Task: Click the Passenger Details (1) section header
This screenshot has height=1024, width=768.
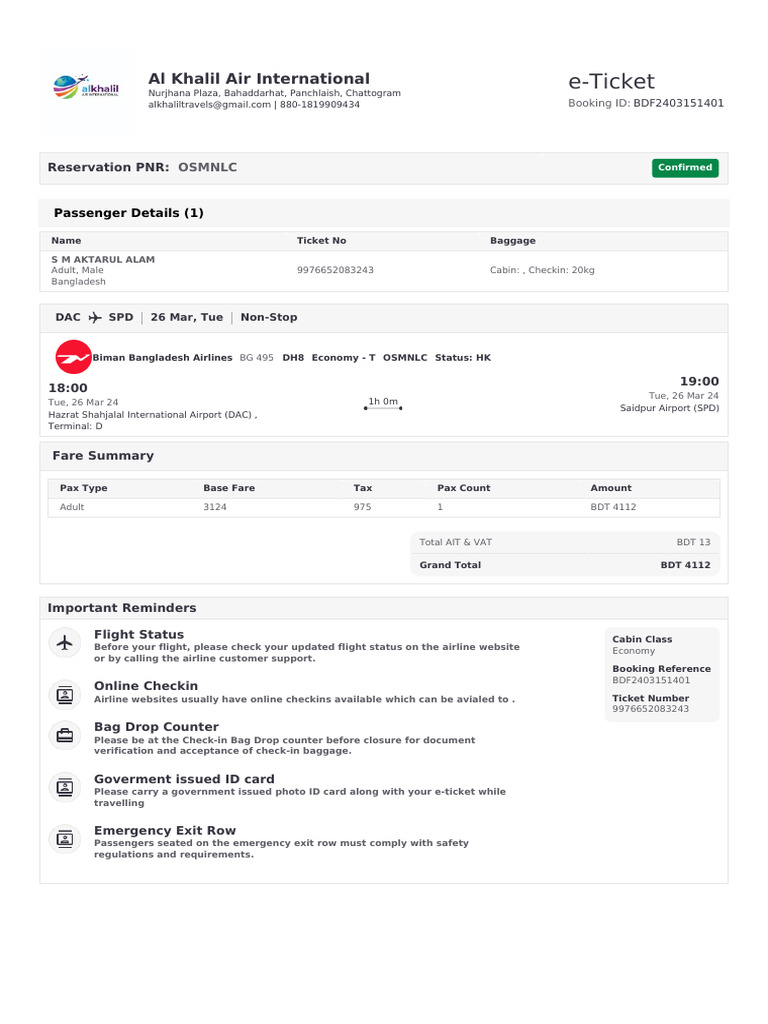Action: 128,213
